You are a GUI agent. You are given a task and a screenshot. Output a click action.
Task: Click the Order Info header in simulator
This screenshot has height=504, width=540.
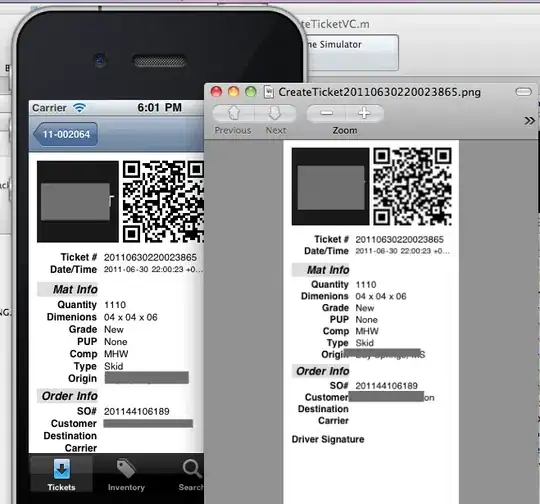point(68,396)
